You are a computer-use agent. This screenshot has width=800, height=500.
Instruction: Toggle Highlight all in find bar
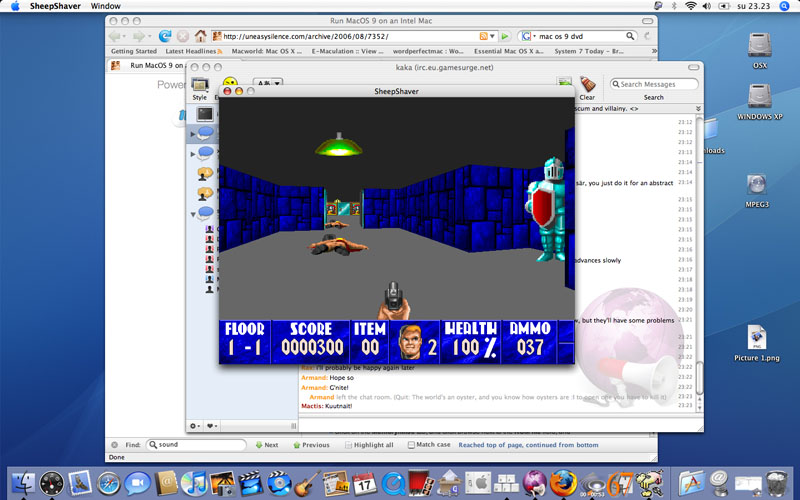click(368, 445)
